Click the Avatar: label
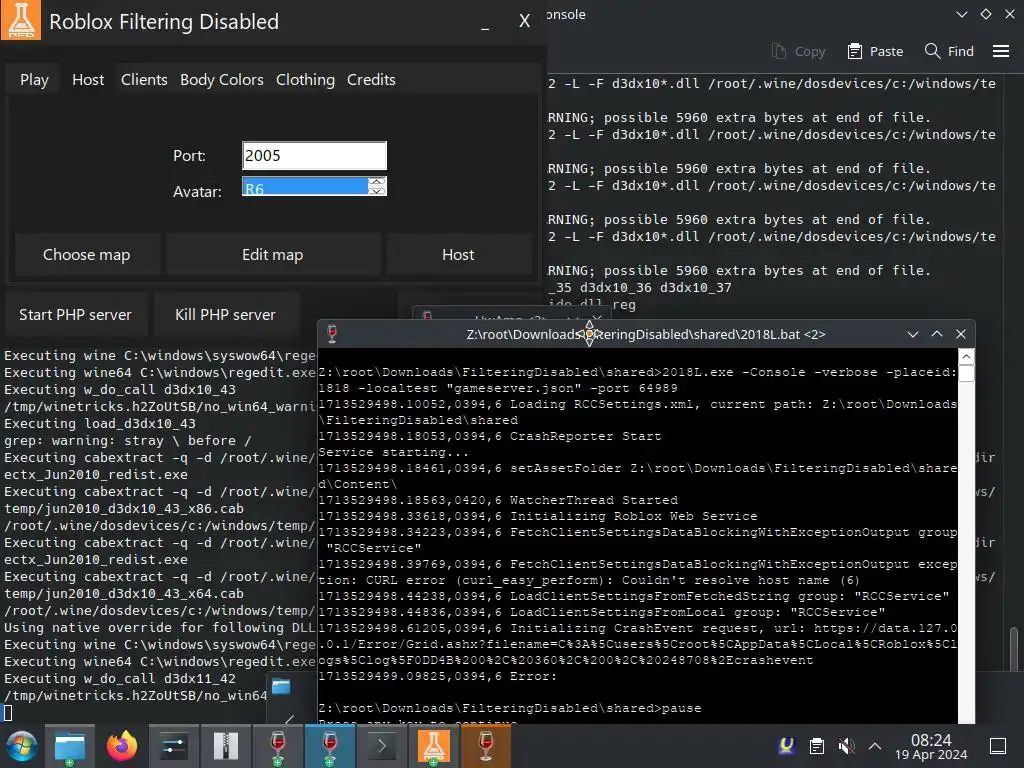Viewport: 1024px width, 768px height. click(197, 191)
